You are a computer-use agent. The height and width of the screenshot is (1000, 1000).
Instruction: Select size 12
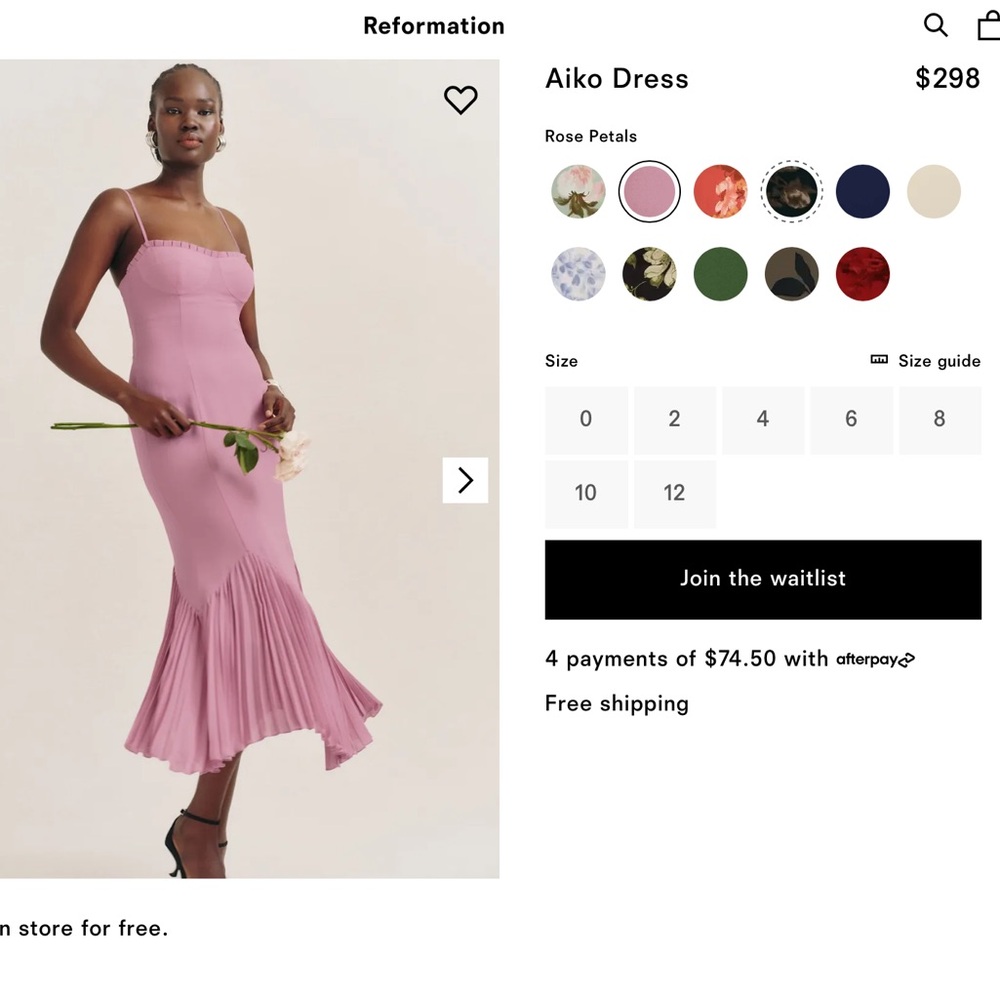675,493
